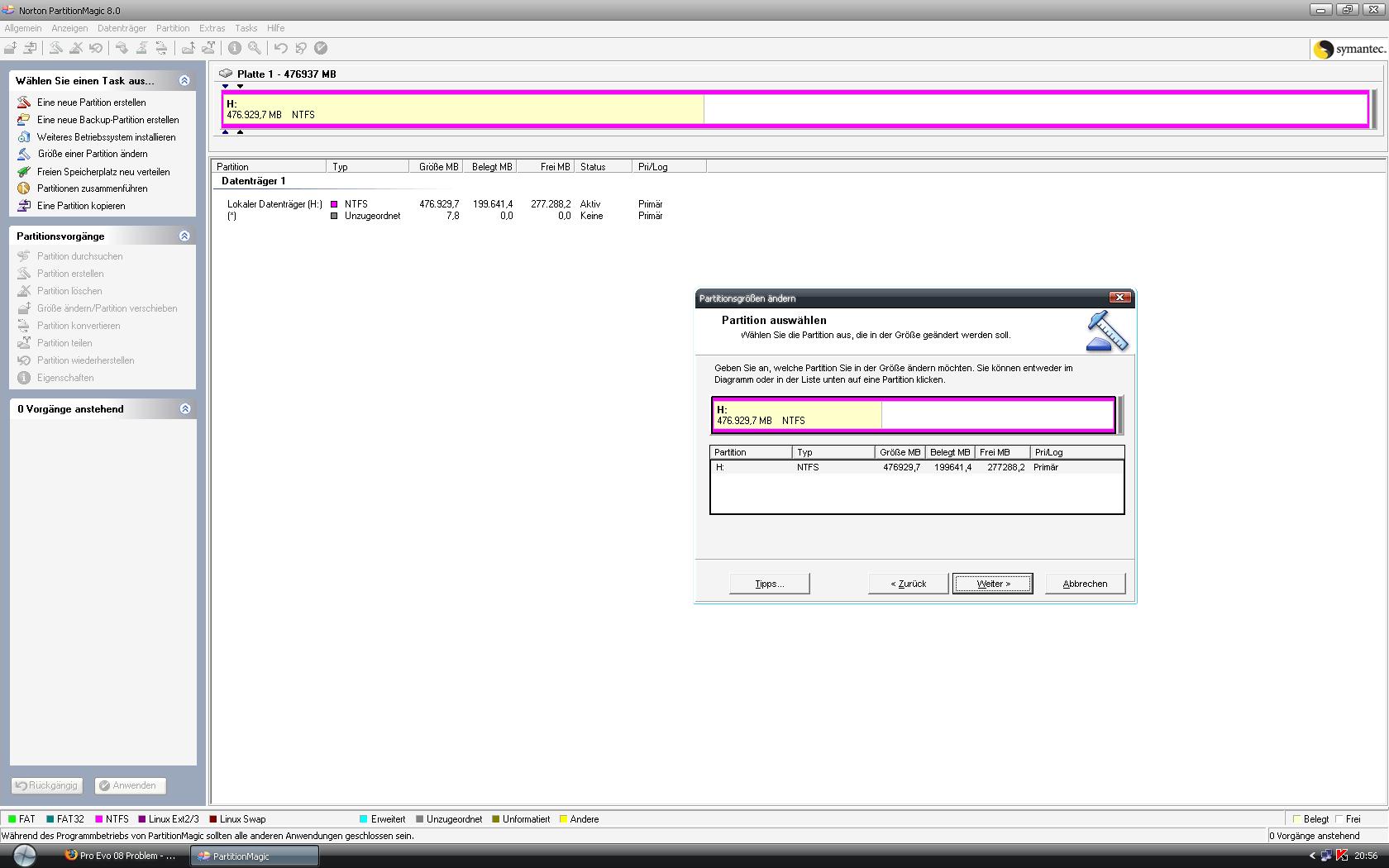The height and width of the screenshot is (868, 1389).
Task: Click the magnifier toolbar icon
Action: pyautogui.click(x=255, y=48)
